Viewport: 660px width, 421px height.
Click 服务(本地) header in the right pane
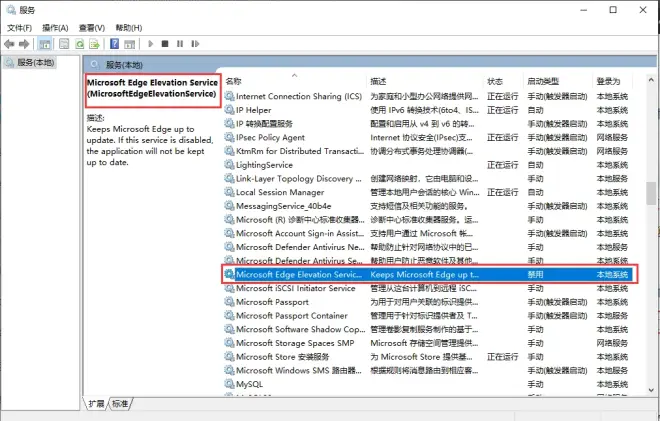[x=124, y=65]
